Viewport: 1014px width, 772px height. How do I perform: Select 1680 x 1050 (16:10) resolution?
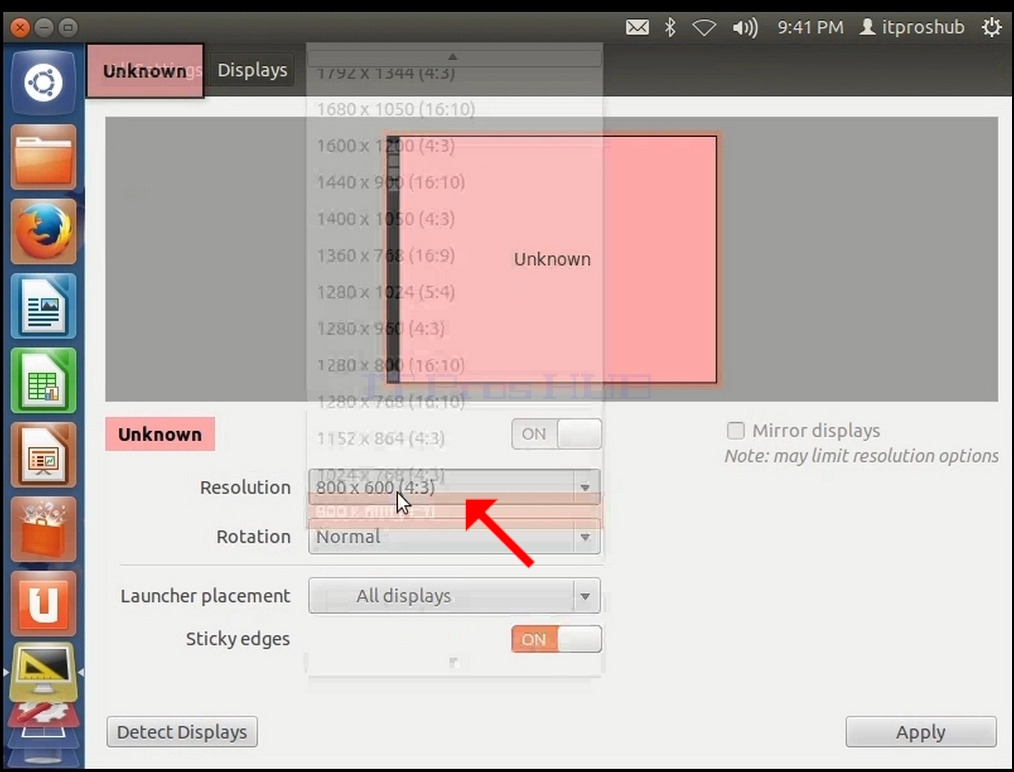tap(455, 109)
